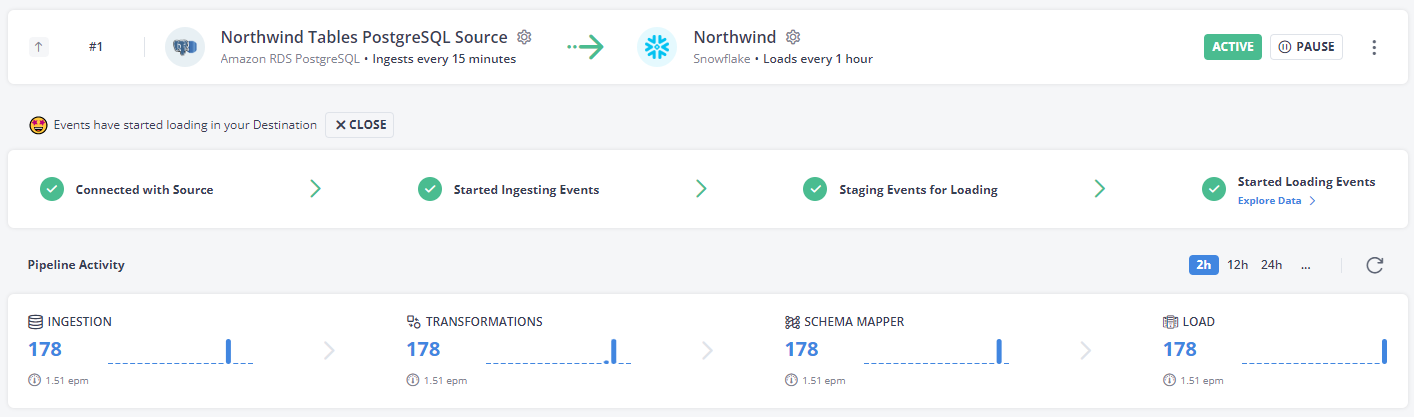Click the Transformations icon
1414x417 pixels.
point(413,322)
